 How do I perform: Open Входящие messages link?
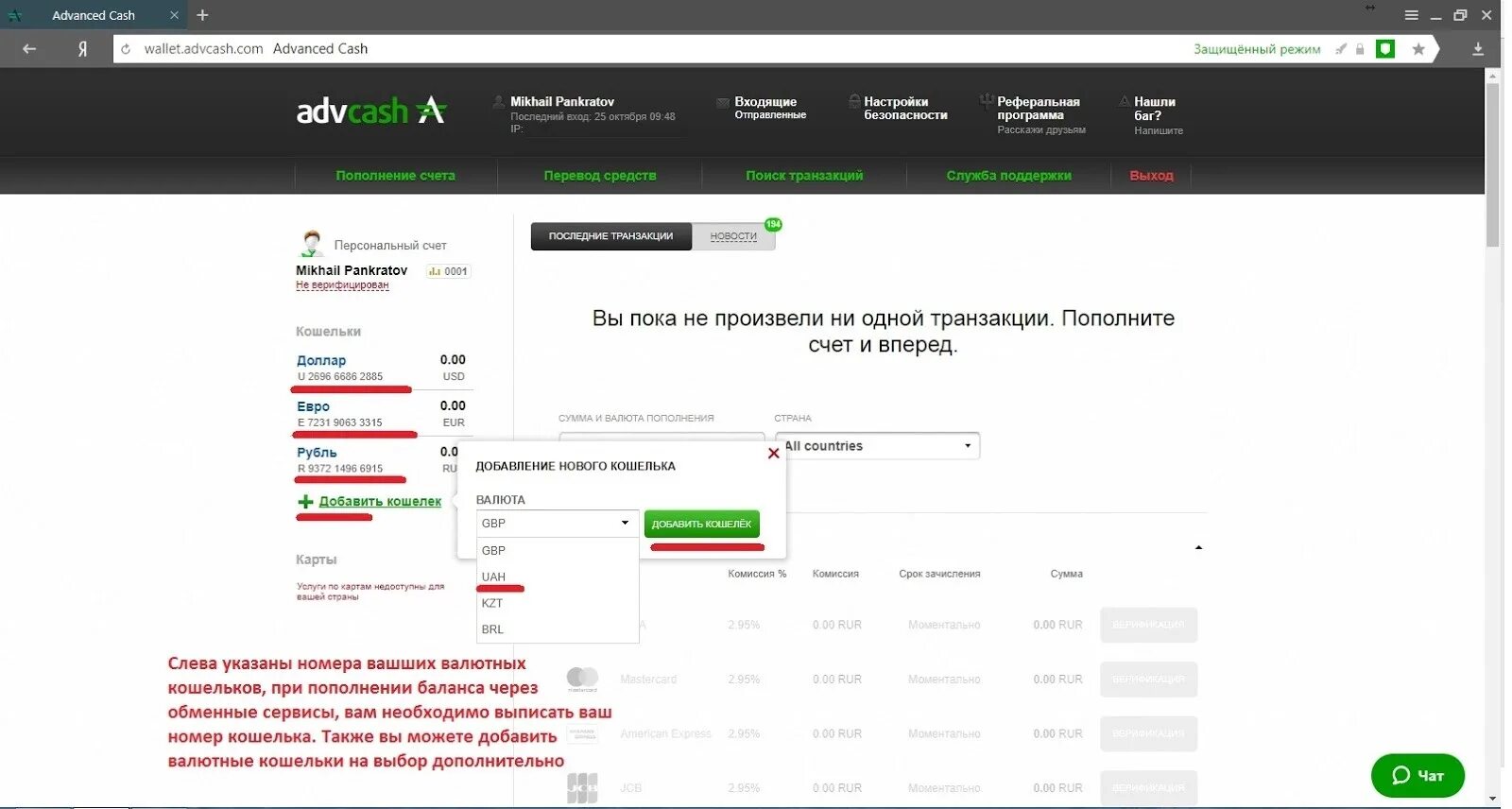(765, 102)
